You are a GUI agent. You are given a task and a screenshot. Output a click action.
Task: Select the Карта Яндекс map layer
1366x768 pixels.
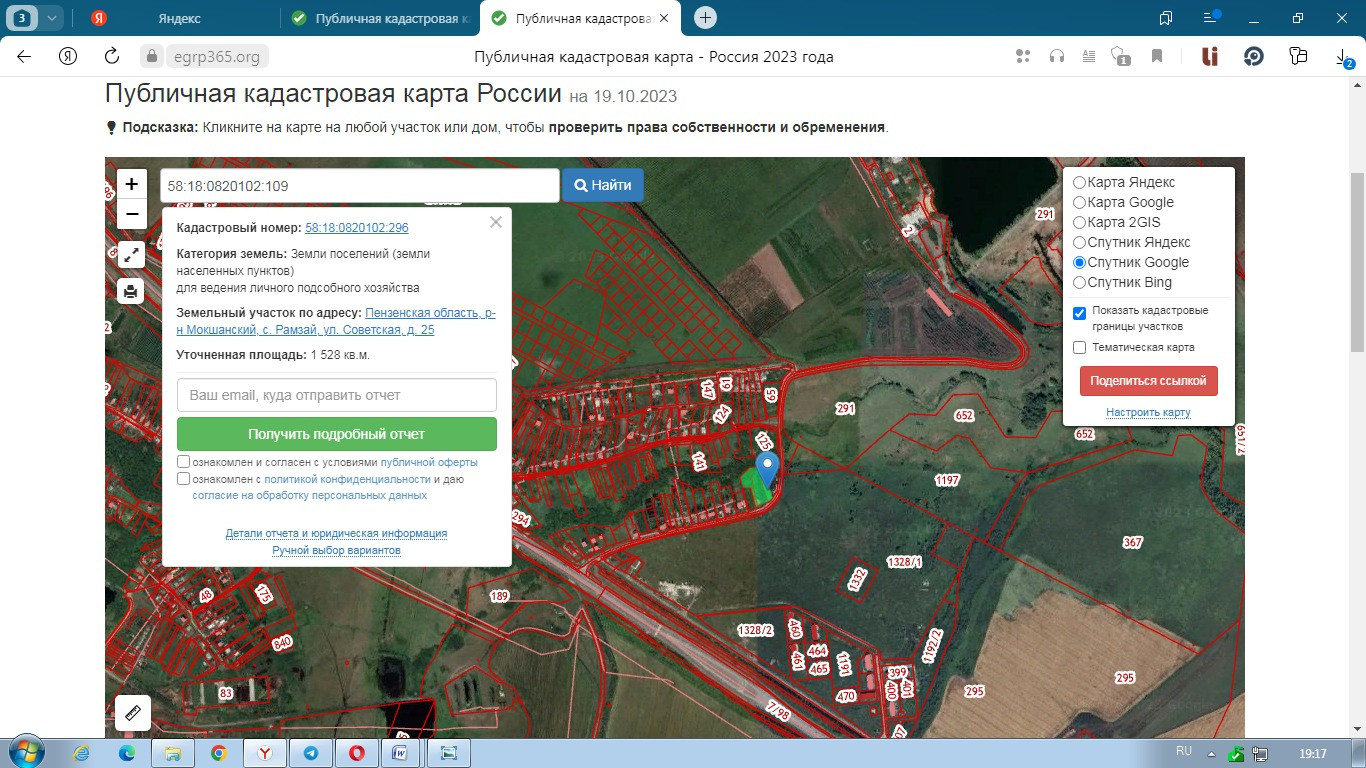pyautogui.click(x=1079, y=183)
